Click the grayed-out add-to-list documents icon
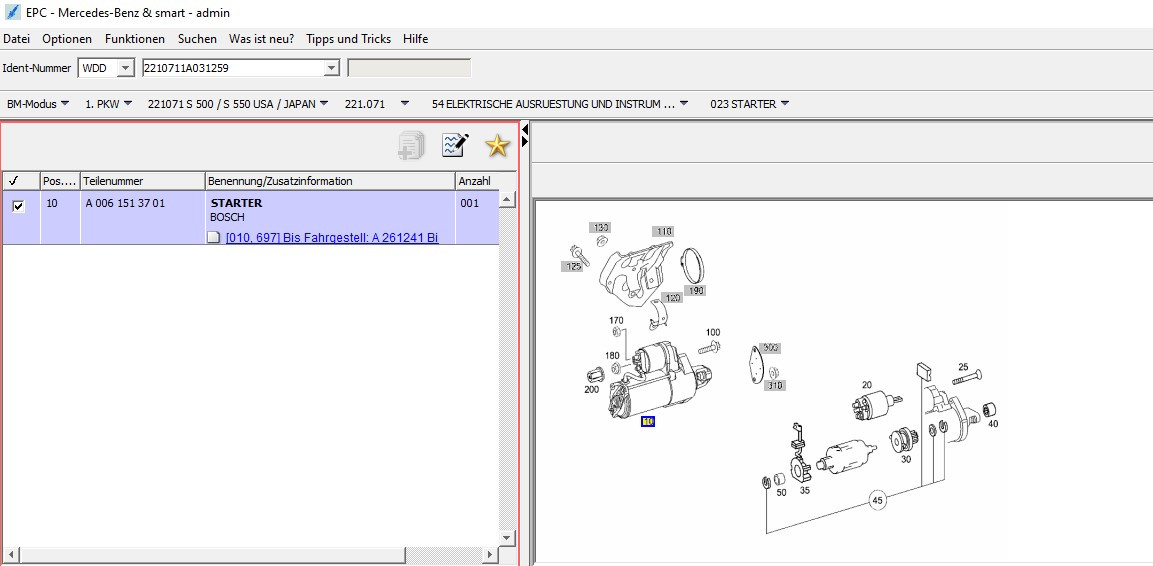Image resolution: width=1153 pixels, height=566 pixels. 411,146
